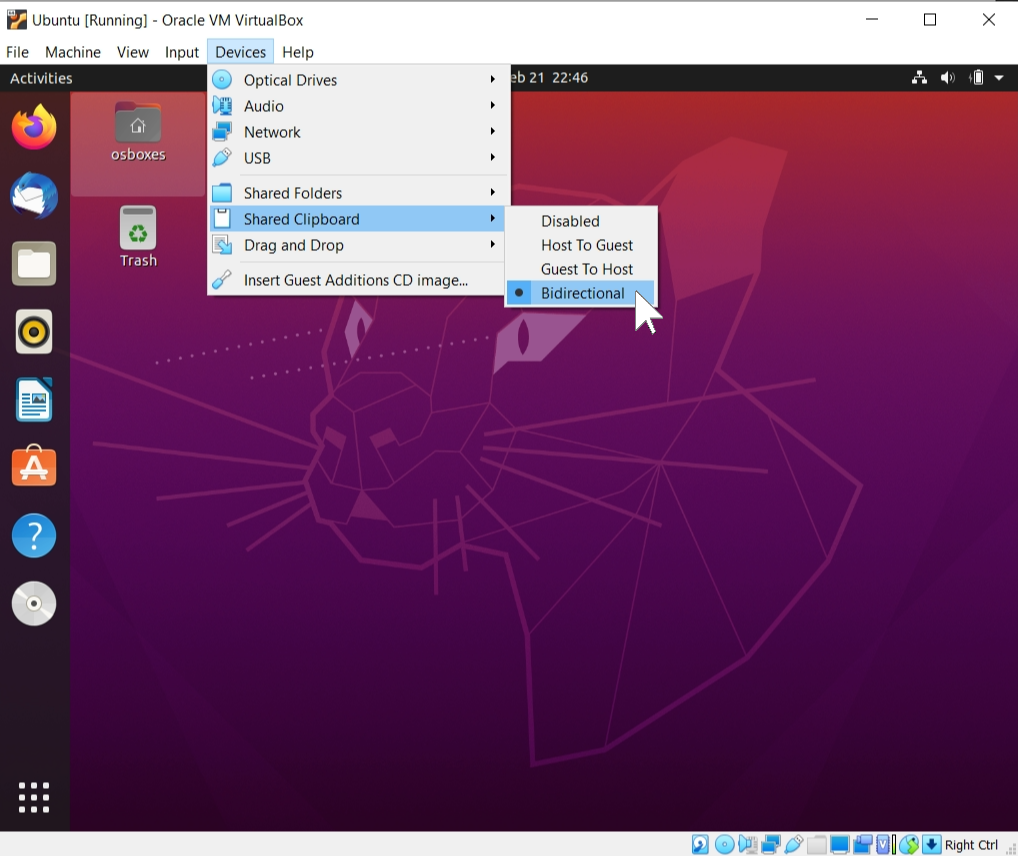The height and width of the screenshot is (856, 1018).
Task: Click the volume speaker icon in top bar
Action: tap(947, 78)
